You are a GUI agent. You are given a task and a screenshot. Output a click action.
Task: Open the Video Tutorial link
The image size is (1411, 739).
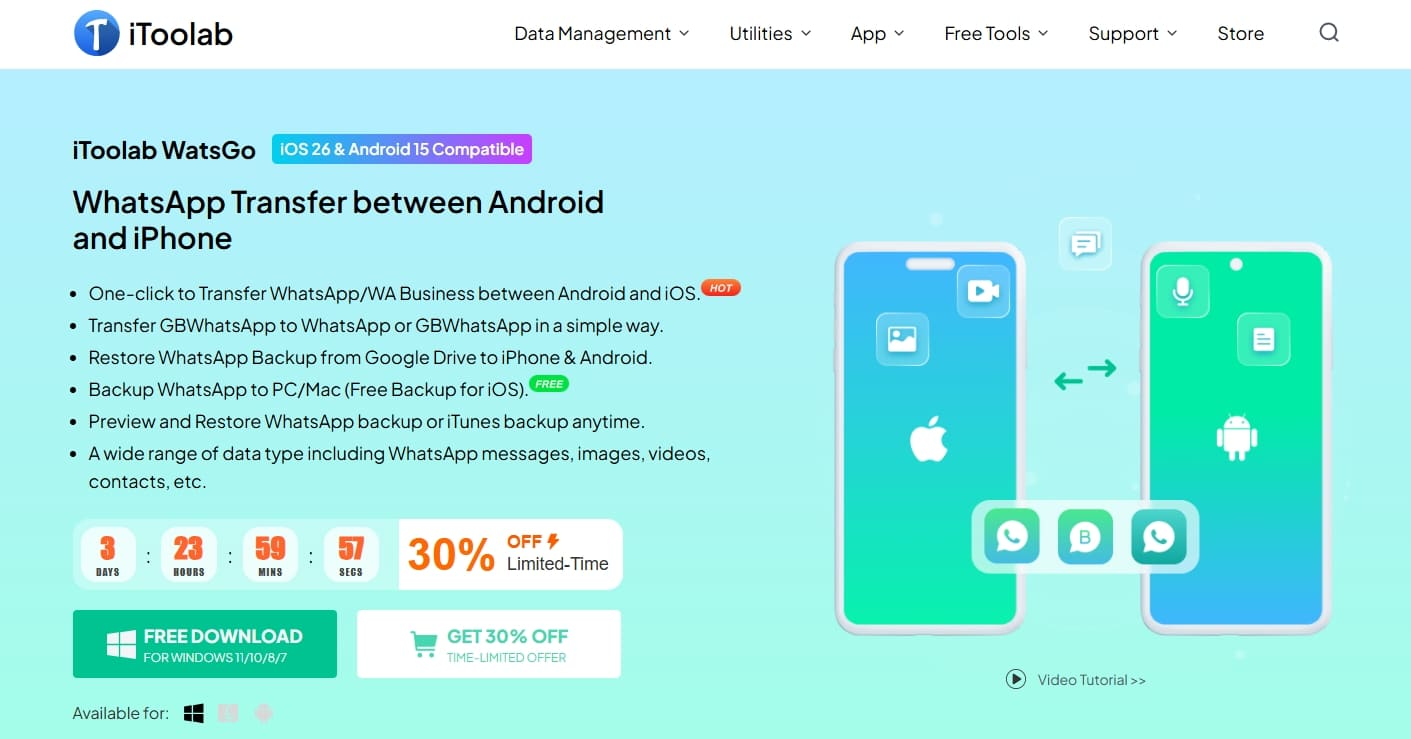click(1091, 680)
